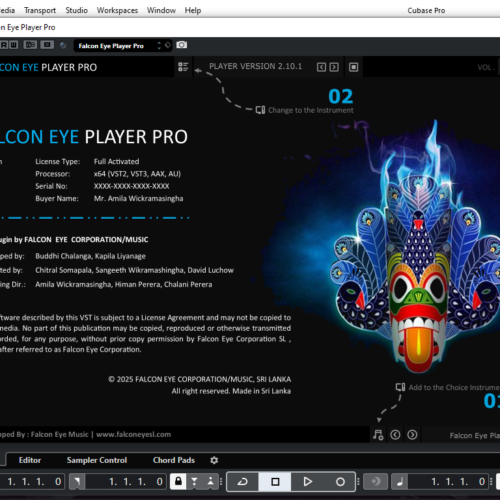Click the buyer name Mr. Amila Wickramasingha
Screen dimensions: 500x500
[138, 198]
